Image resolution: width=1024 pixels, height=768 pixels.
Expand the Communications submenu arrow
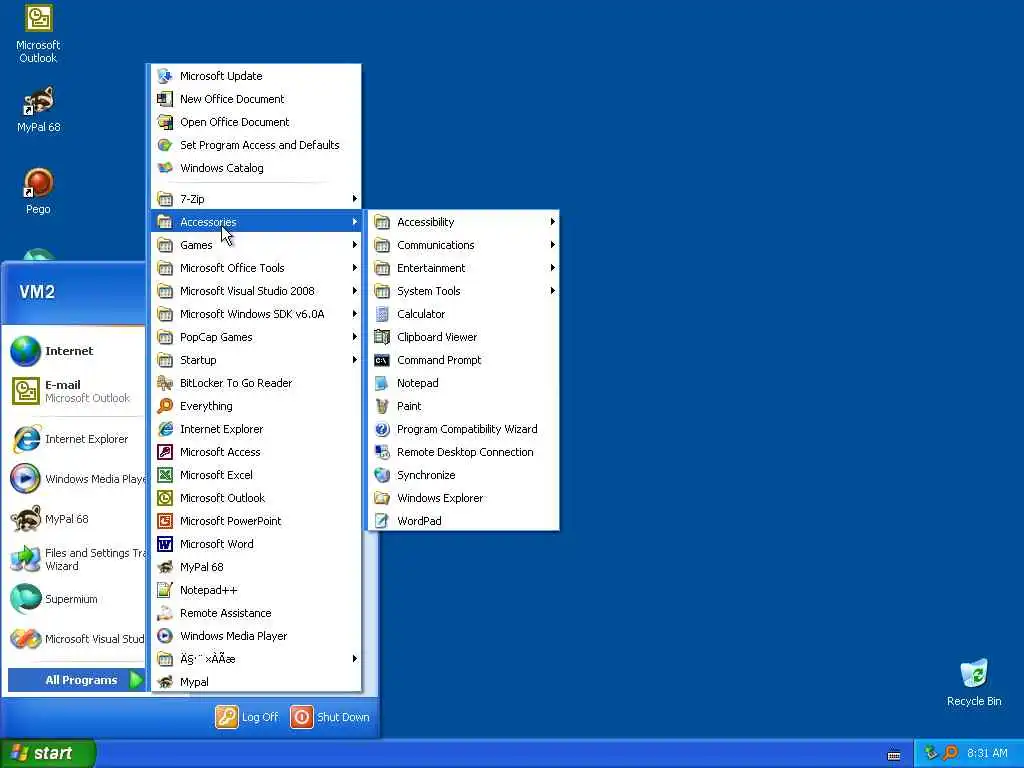pos(552,245)
